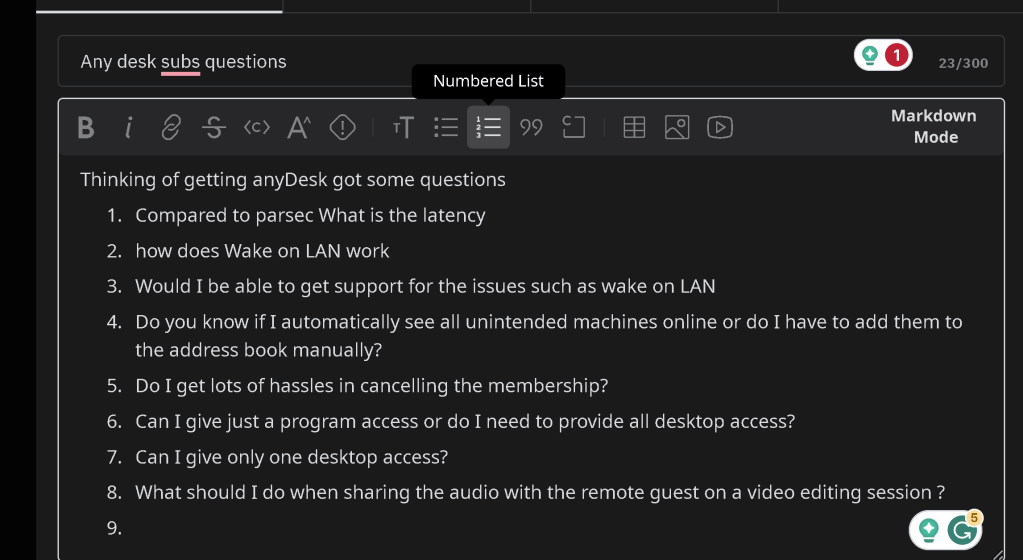The image size is (1023, 560).
Task: Add a video to the post
Action: point(720,127)
